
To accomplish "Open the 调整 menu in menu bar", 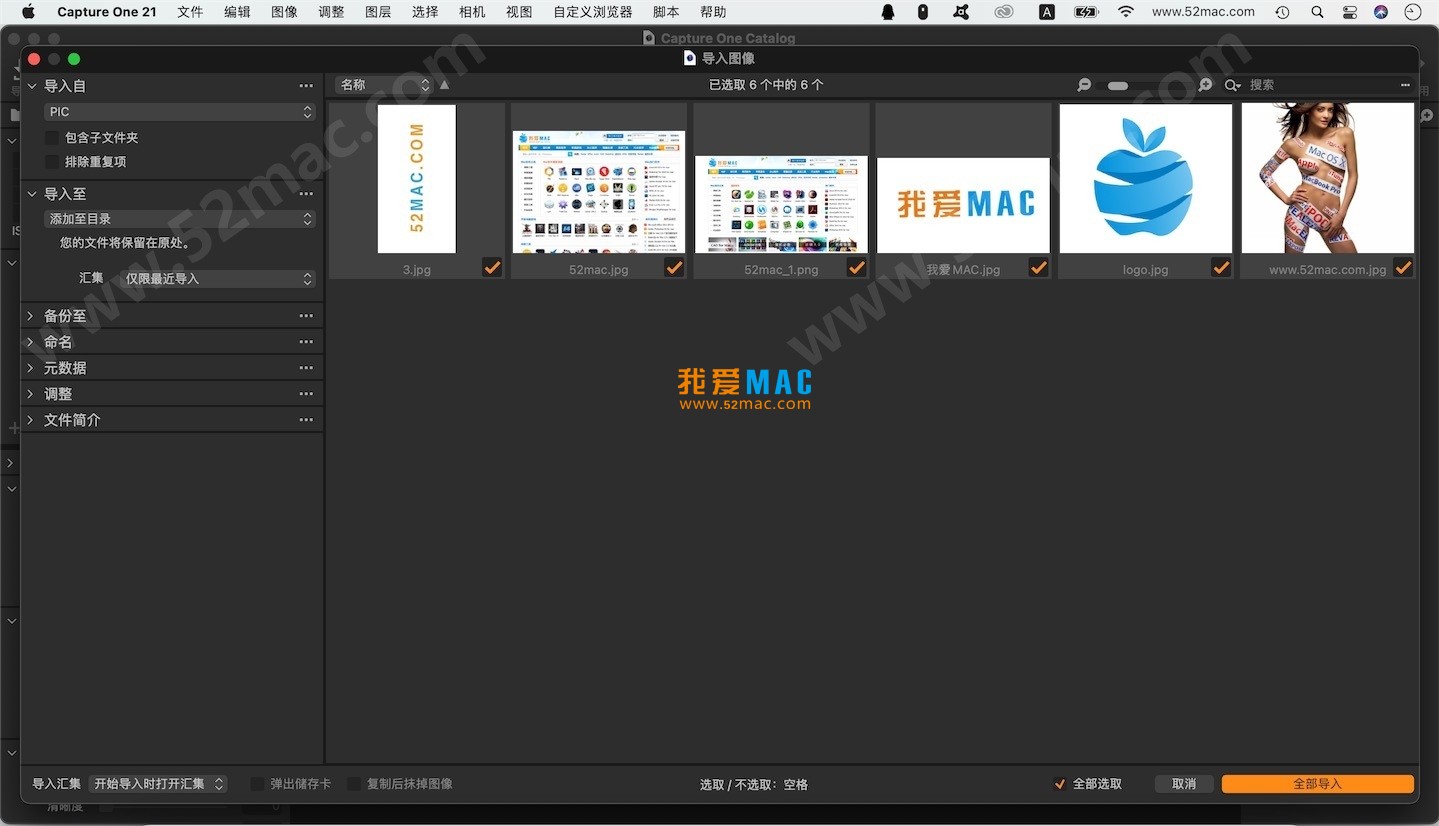I will pos(331,12).
